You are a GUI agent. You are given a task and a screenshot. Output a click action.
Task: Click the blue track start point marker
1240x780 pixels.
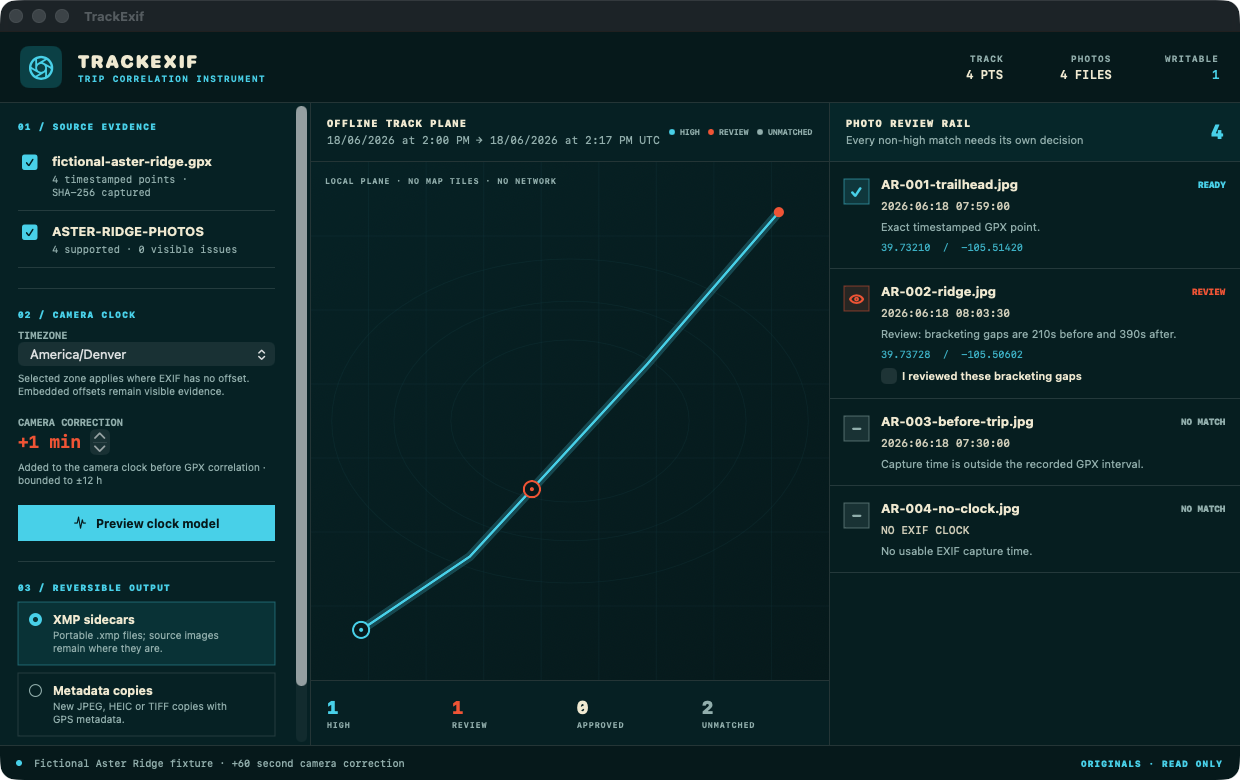361,629
